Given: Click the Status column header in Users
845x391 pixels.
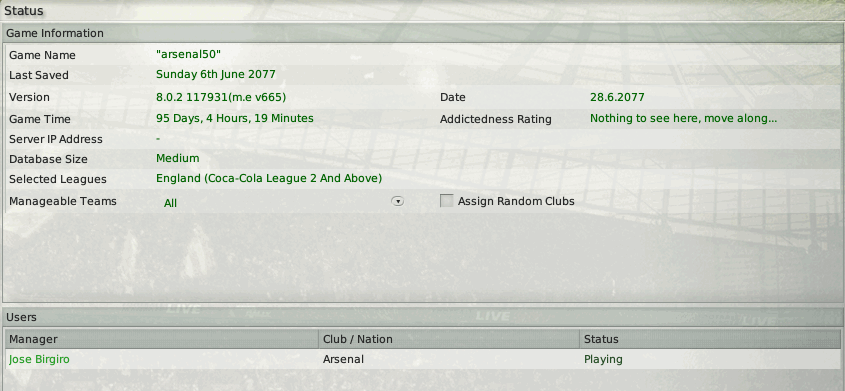Looking at the screenshot, I should [710, 339].
